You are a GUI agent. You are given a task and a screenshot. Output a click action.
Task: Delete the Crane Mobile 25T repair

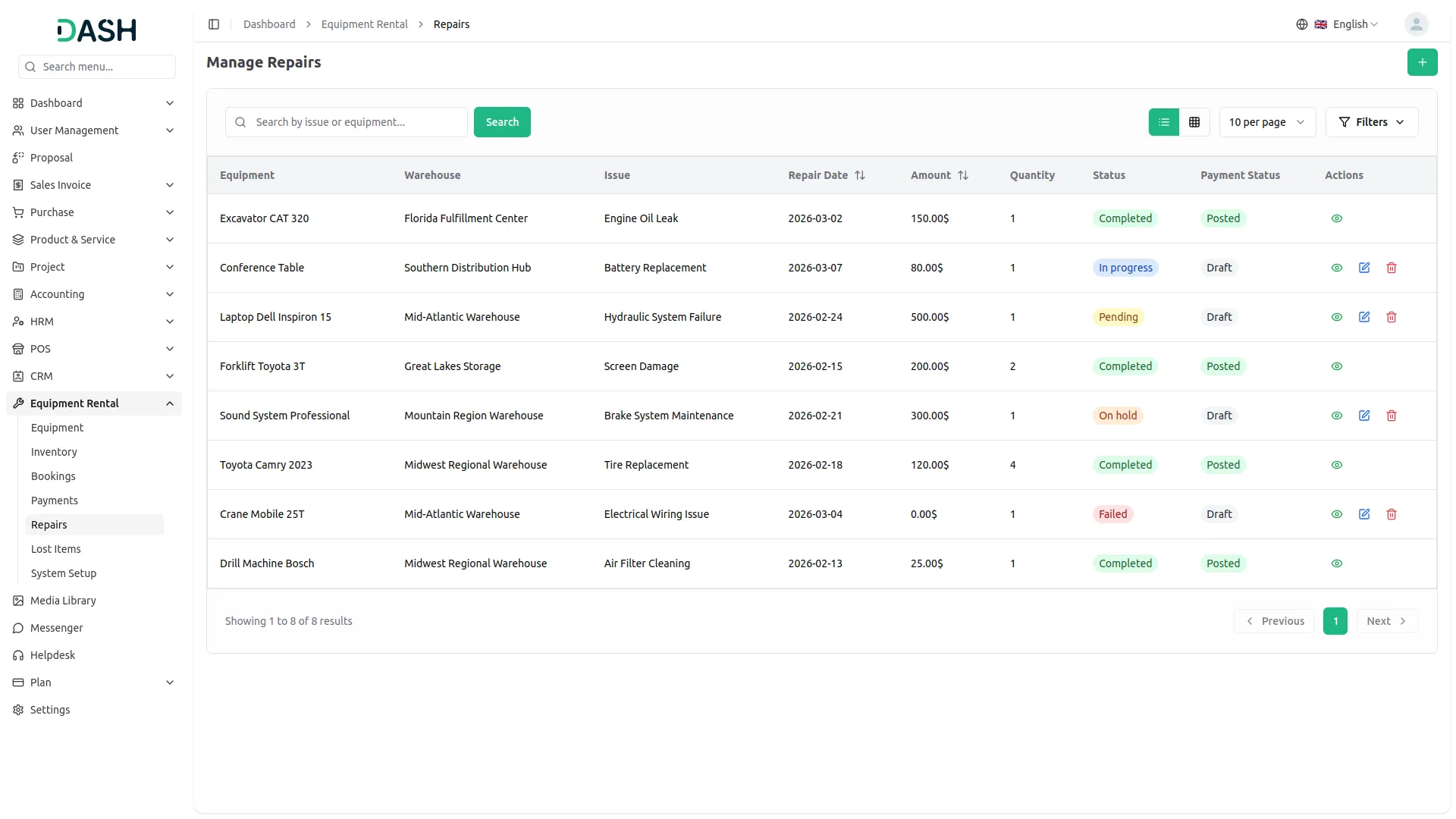pyautogui.click(x=1391, y=514)
